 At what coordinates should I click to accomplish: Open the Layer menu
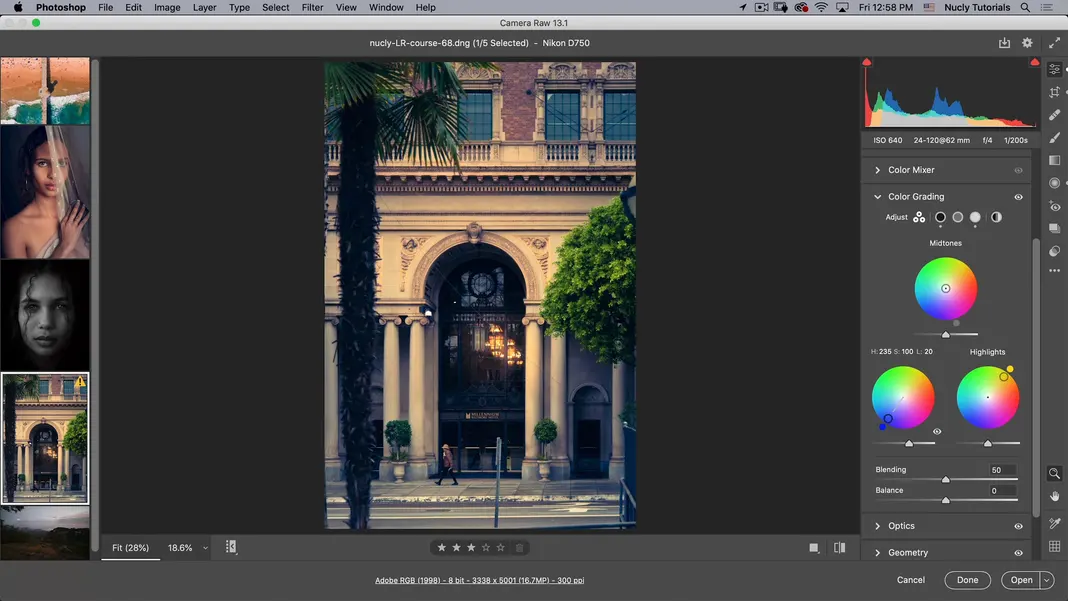pyautogui.click(x=204, y=7)
